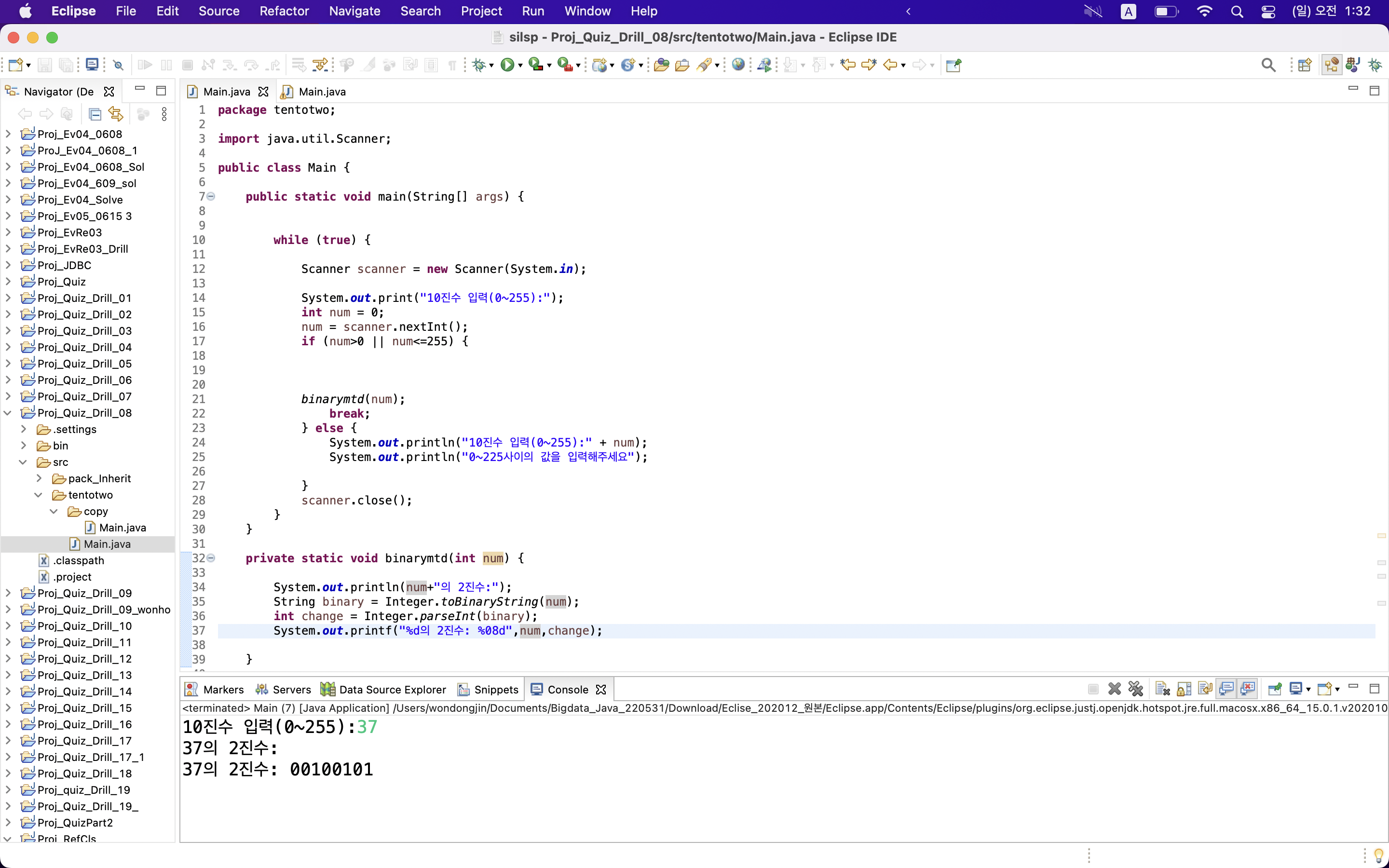
Task: Click the Debug bug icon in toolbar
Action: 479,65
